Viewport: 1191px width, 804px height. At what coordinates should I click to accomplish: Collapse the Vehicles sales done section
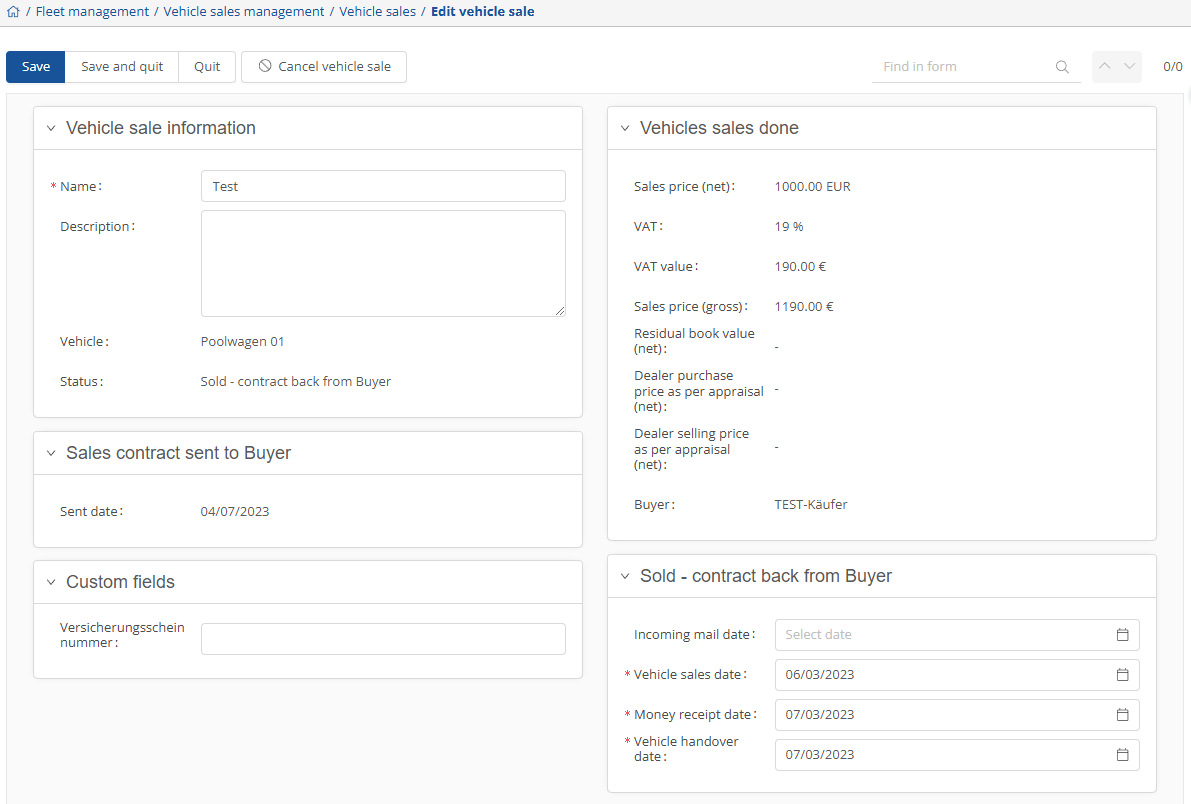625,129
